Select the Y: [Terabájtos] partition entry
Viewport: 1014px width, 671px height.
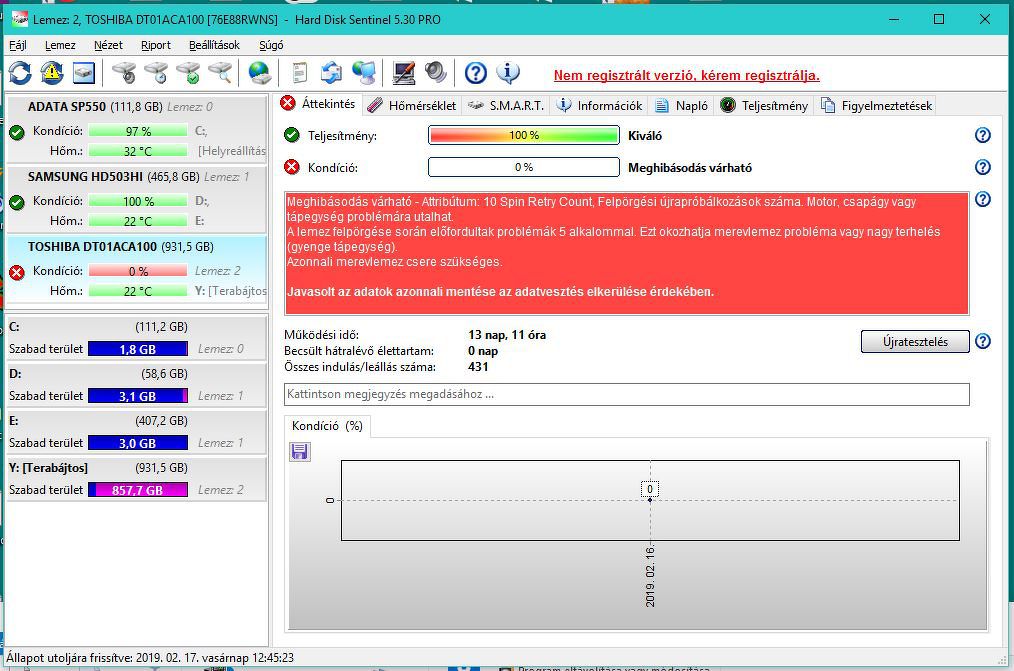coord(136,479)
